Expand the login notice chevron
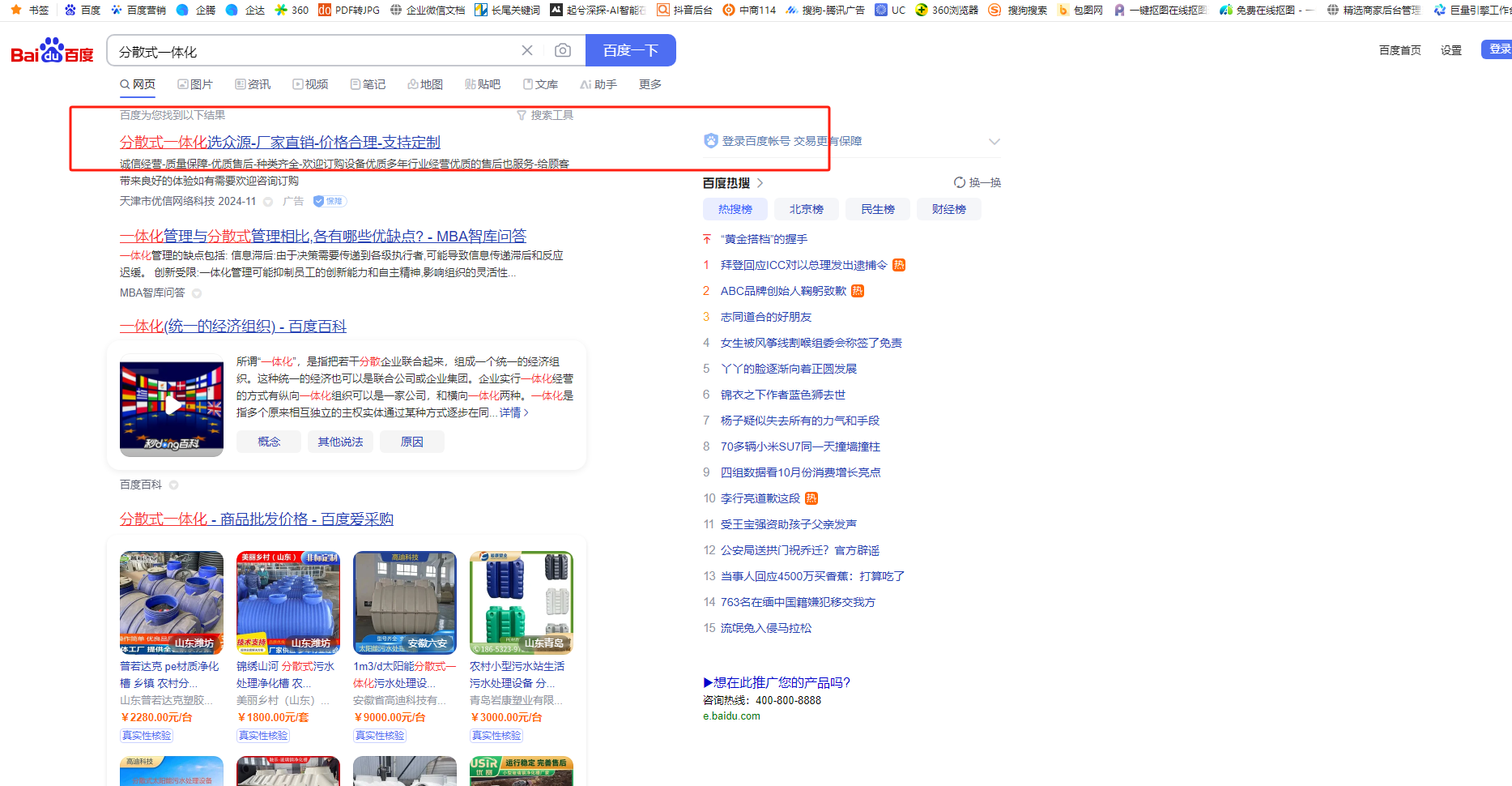1512x786 pixels. tap(994, 142)
